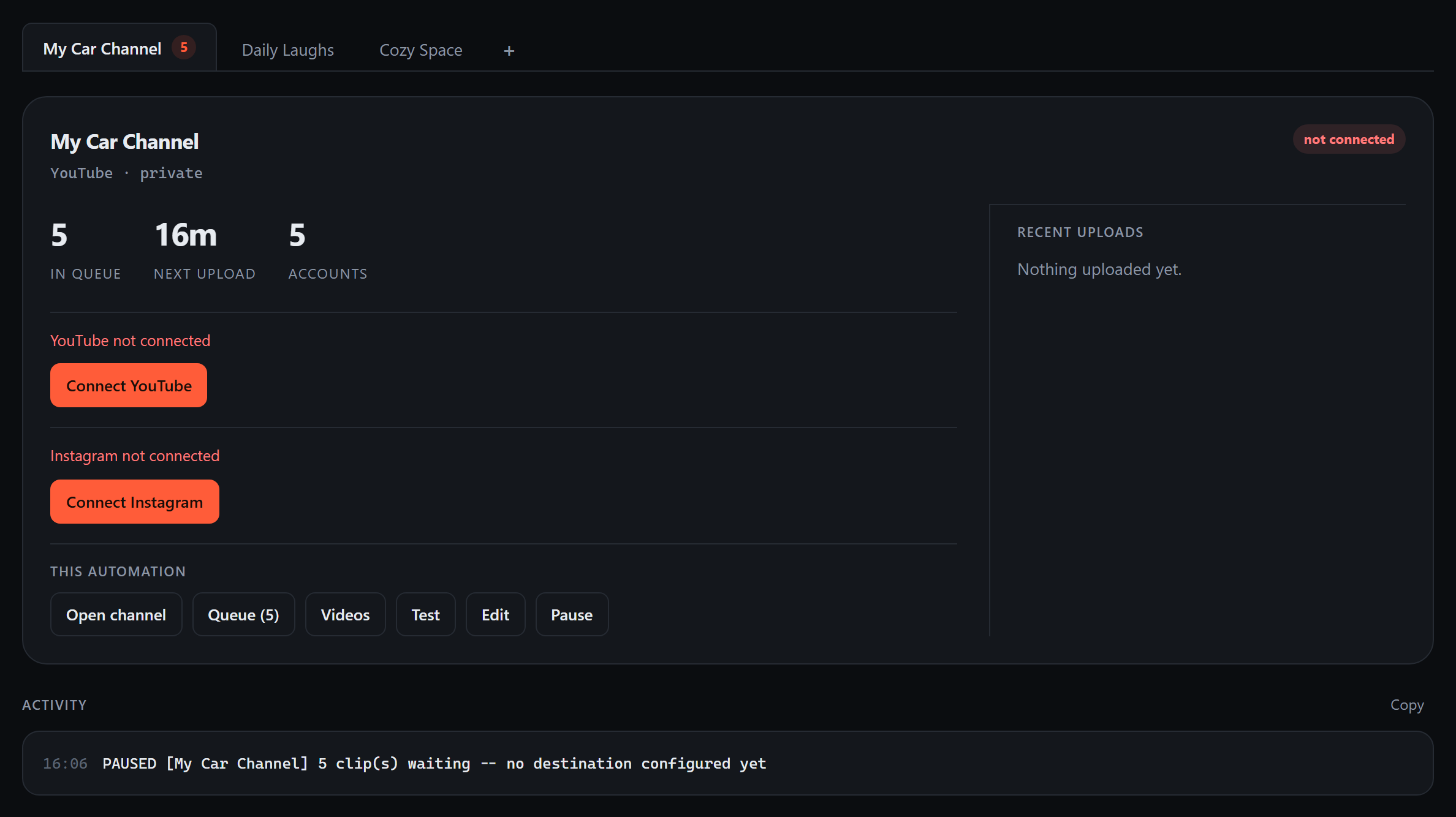Open the Cozy Space tab
Image resolution: width=1456 pixels, height=817 pixels.
[x=421, y=50]
